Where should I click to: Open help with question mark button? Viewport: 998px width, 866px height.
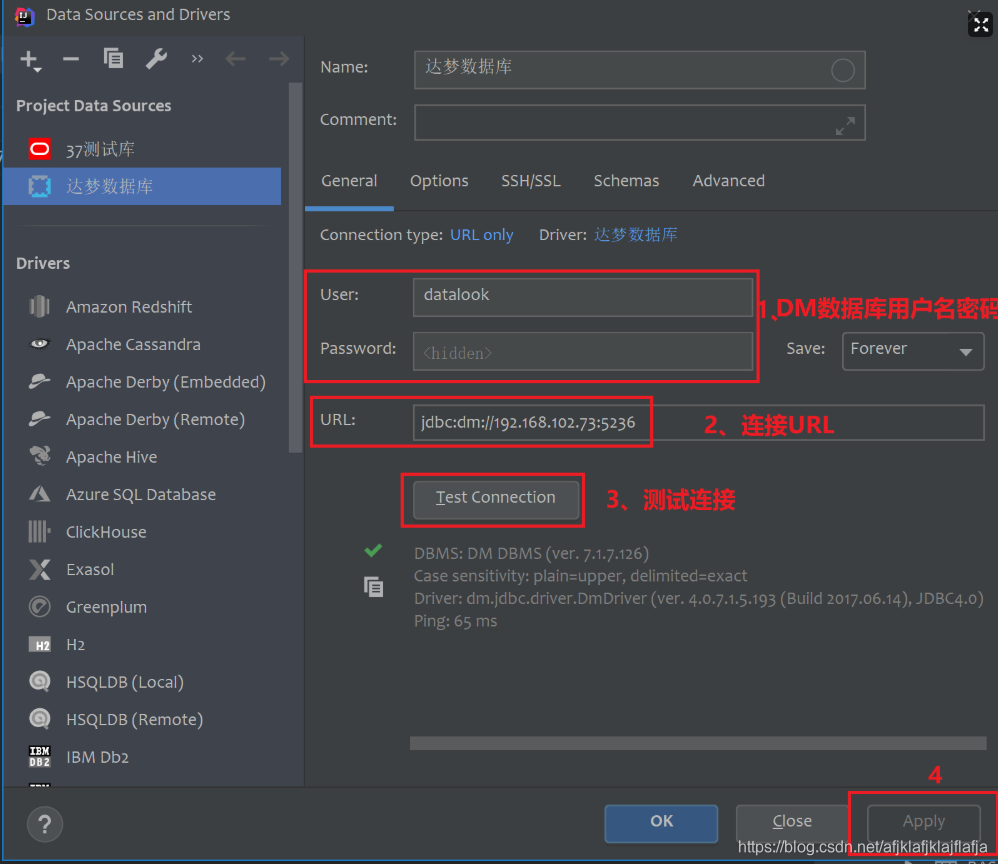pyautogui.click(x=45, y=825)
